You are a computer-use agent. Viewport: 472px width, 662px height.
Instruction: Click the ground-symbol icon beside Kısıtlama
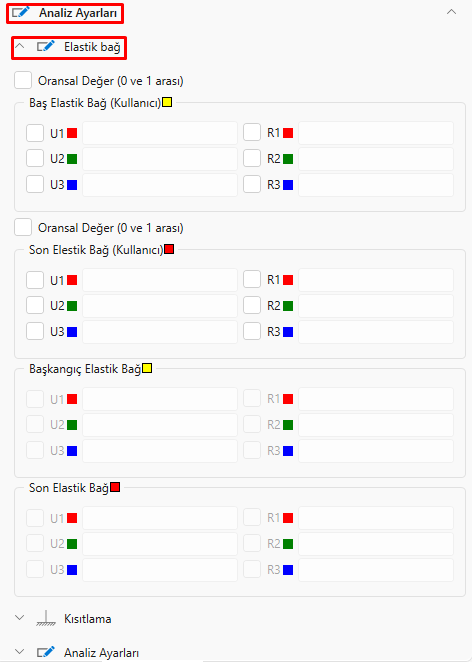tap(46, 619)
